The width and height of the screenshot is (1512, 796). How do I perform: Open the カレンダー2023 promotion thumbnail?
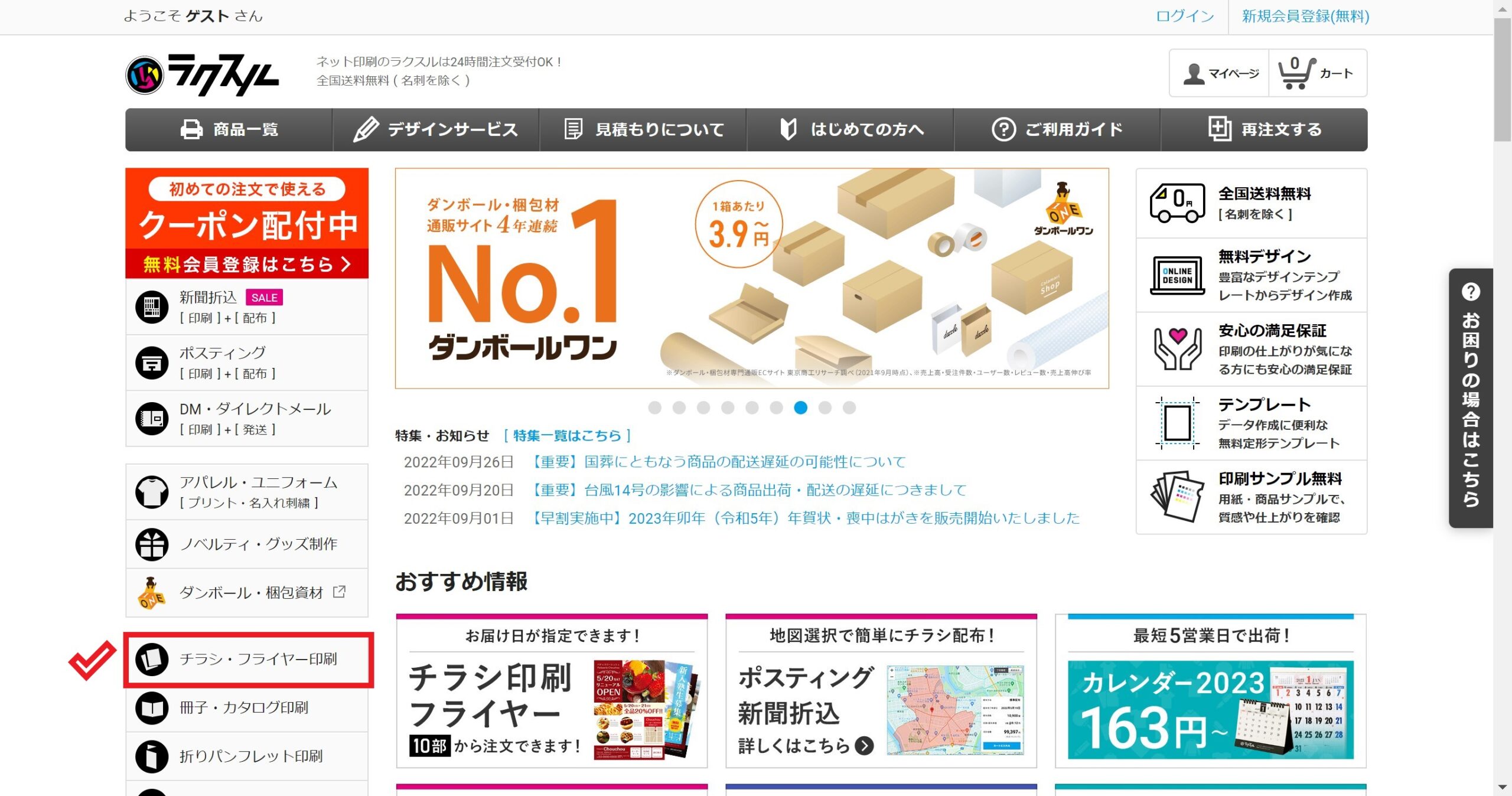click(1211, 710)
